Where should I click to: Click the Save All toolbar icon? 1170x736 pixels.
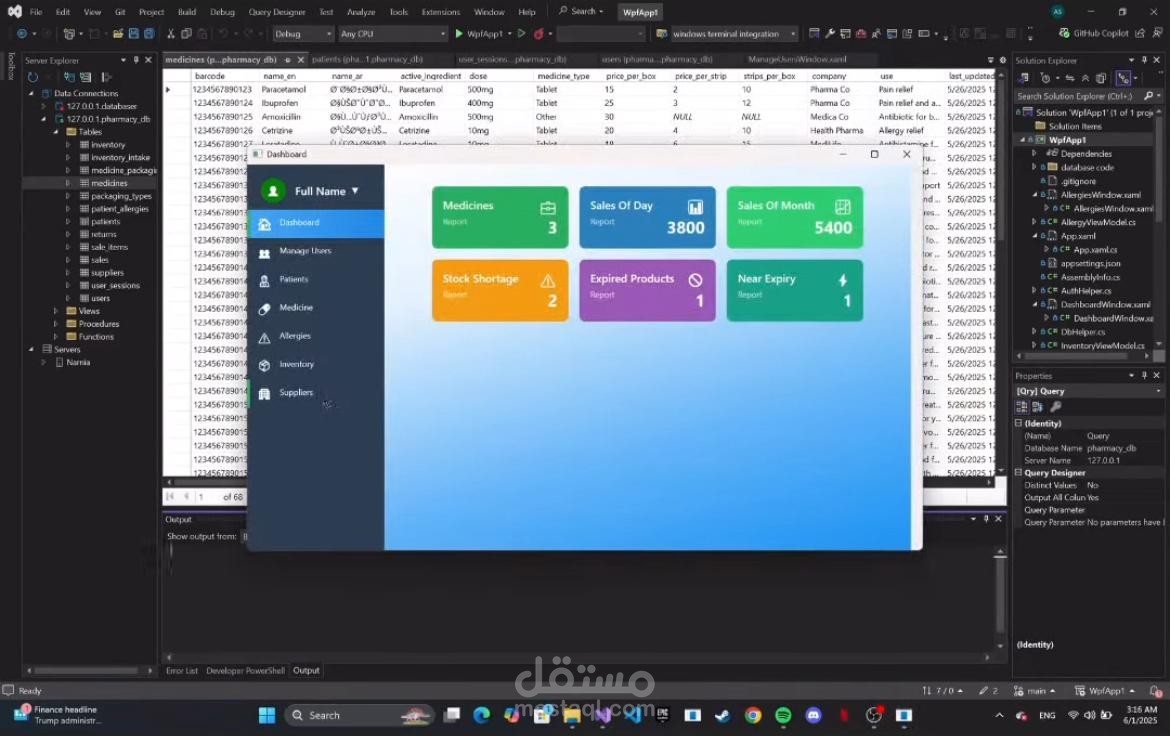148,34
